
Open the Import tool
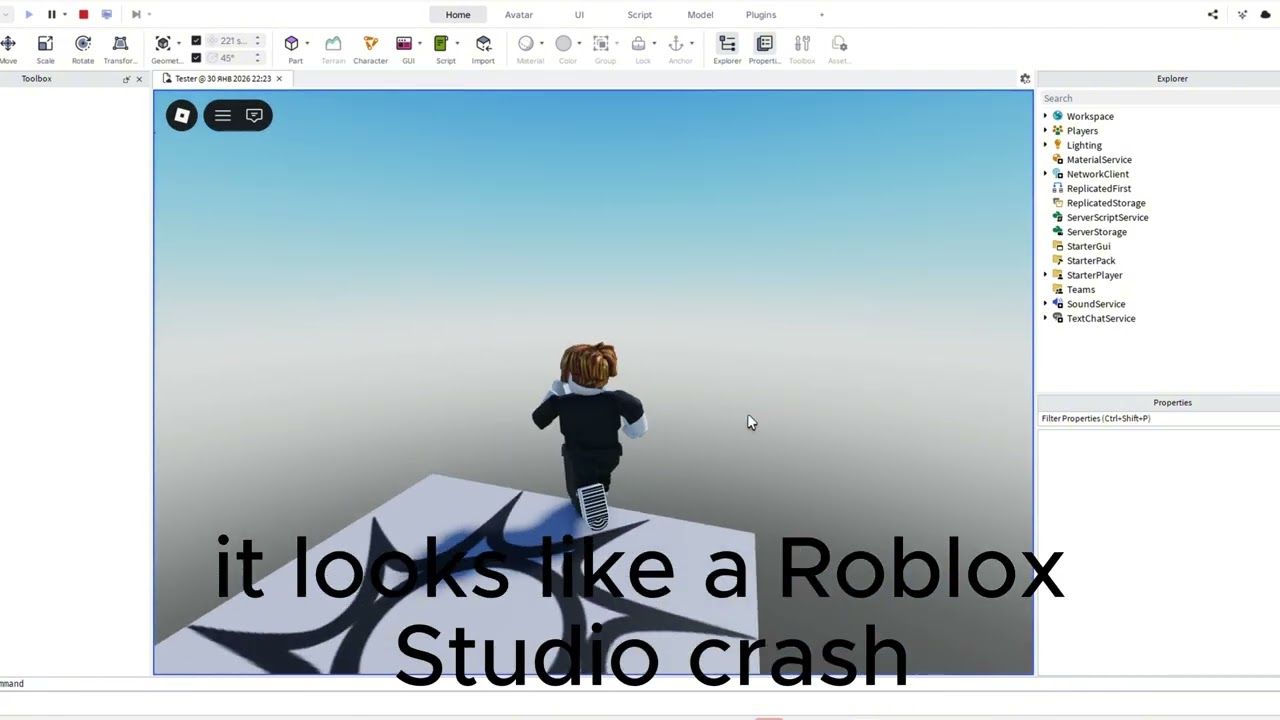pyautogui.click(x=483, y=48)
